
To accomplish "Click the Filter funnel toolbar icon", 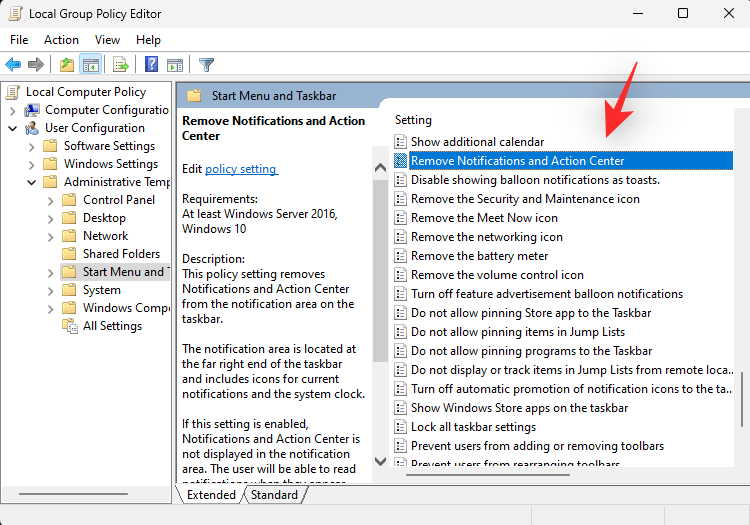I will [206, 64].
